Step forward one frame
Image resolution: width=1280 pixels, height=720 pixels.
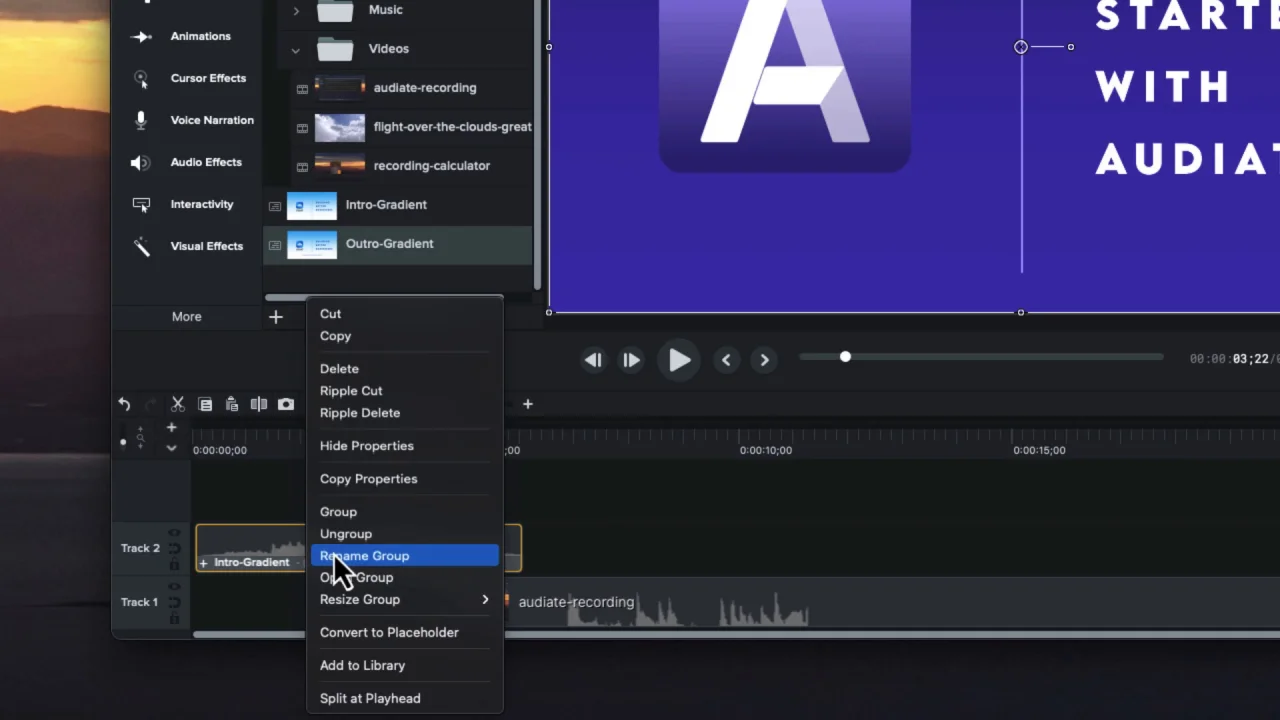coord(631,360)
